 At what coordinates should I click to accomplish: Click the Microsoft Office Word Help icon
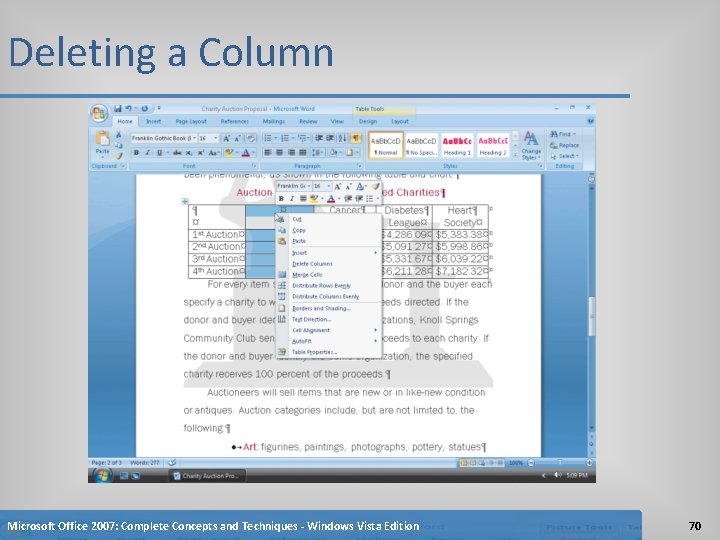pos(590,121)
